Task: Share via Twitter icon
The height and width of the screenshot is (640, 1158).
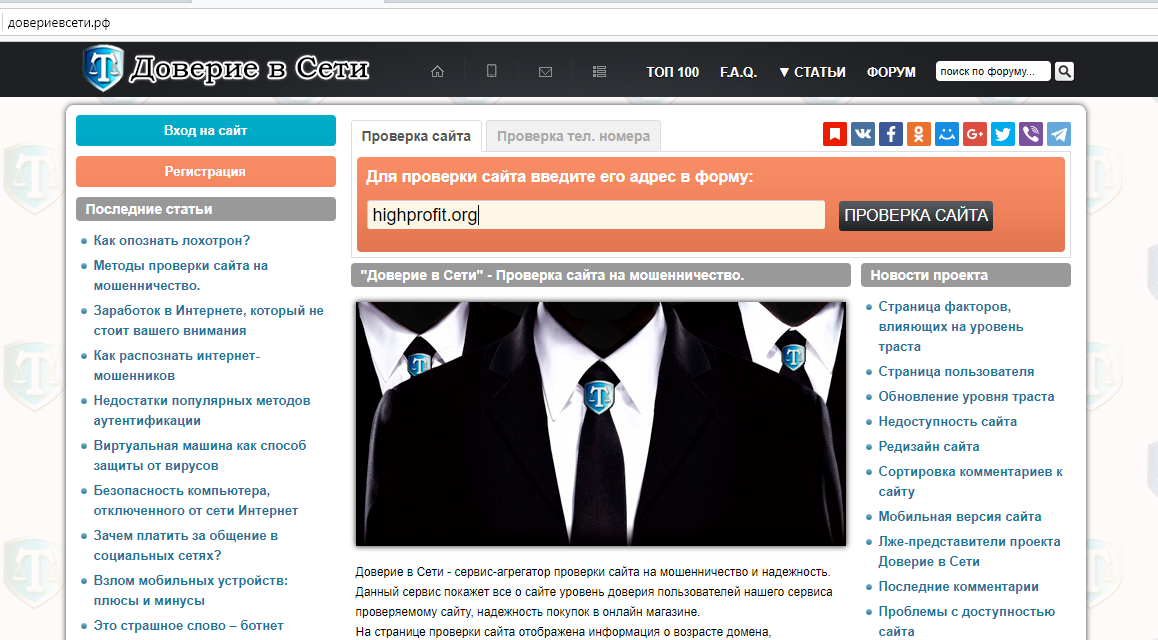Action: click(x=1003, y=134)
